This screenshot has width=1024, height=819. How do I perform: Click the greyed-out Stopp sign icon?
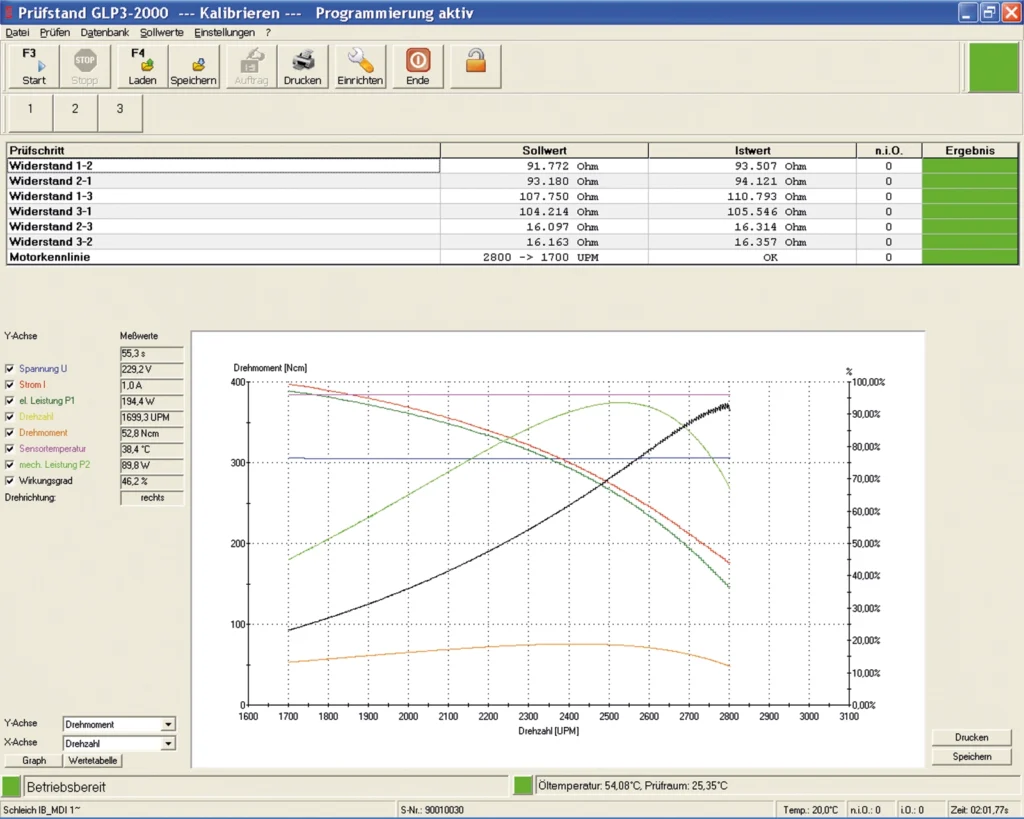85,66
